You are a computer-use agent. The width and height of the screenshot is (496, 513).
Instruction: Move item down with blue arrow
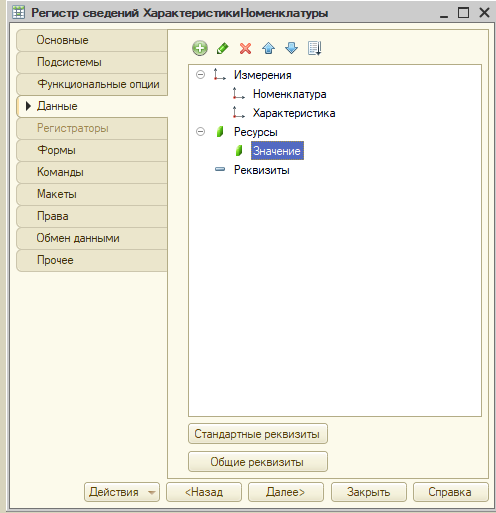[291, 48]
